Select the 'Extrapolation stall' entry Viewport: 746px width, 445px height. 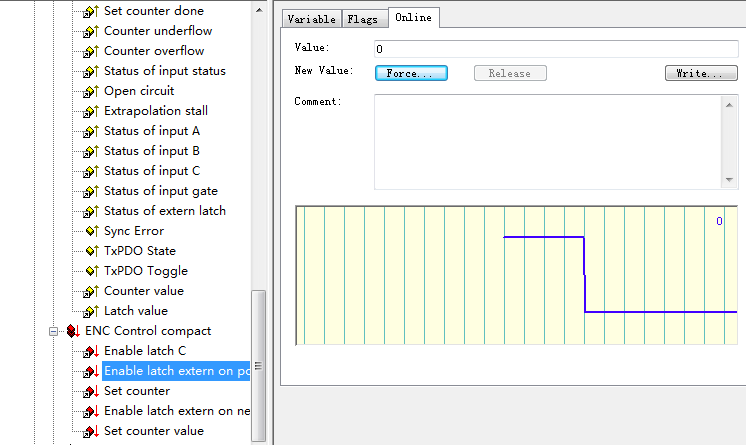[x=156, y=111]
